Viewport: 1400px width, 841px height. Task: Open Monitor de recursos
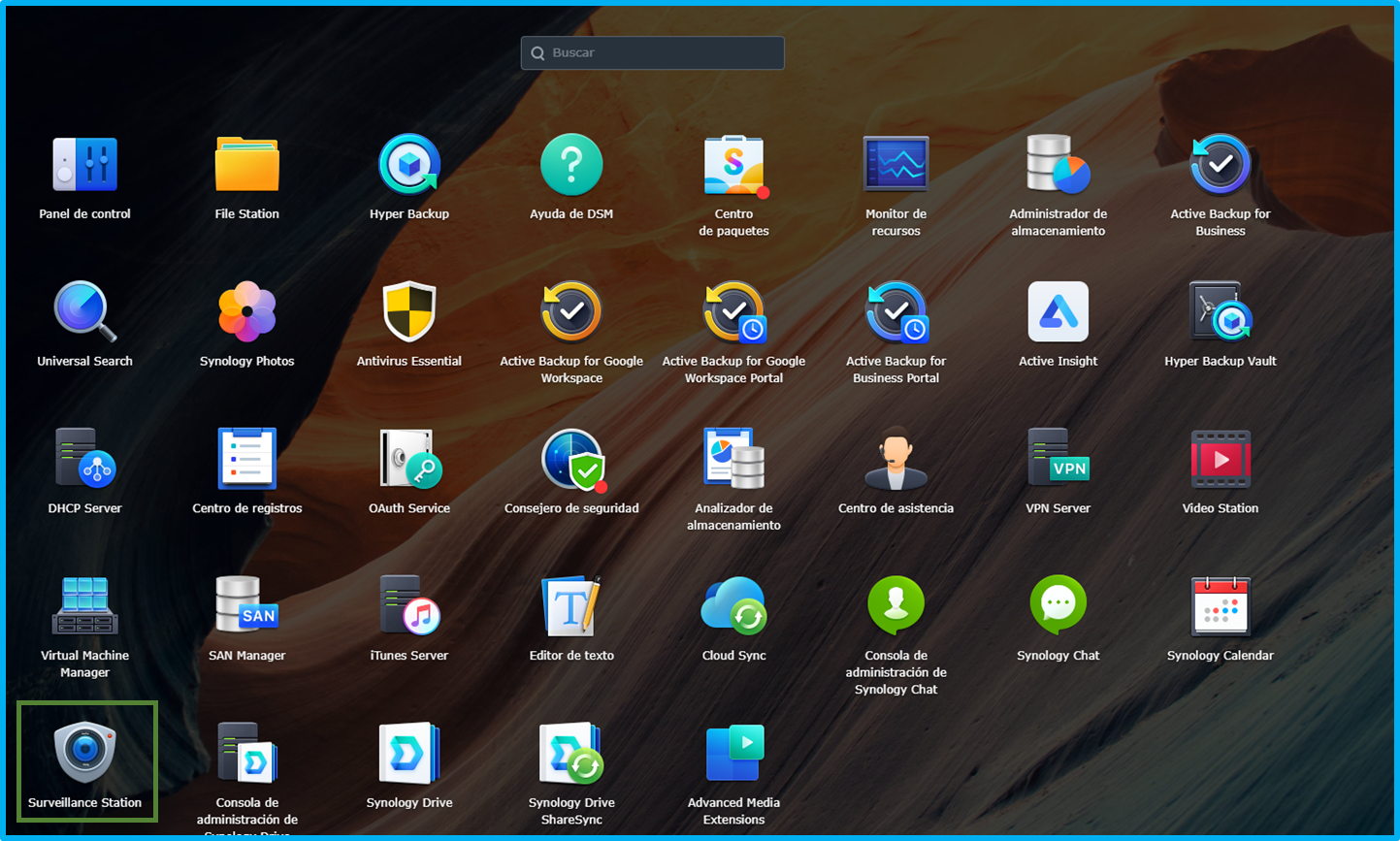point(896,164)
